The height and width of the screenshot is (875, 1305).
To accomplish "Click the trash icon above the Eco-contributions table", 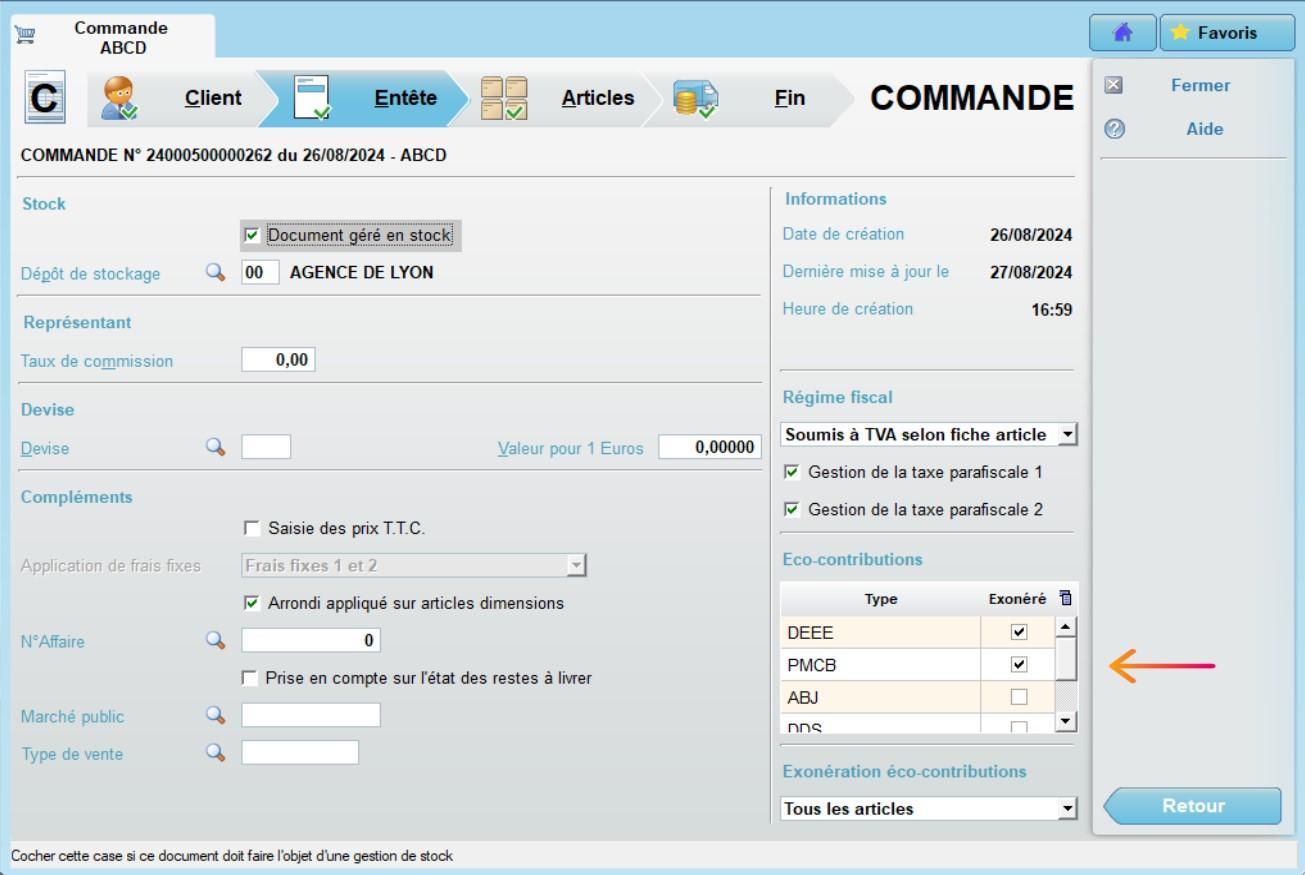I will (x=1065, y=597).
